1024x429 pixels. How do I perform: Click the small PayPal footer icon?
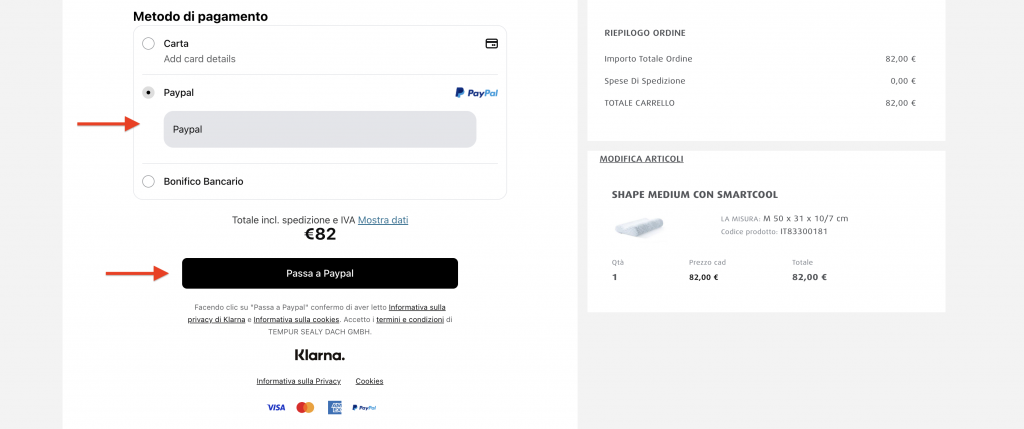[x=364, y=407]
